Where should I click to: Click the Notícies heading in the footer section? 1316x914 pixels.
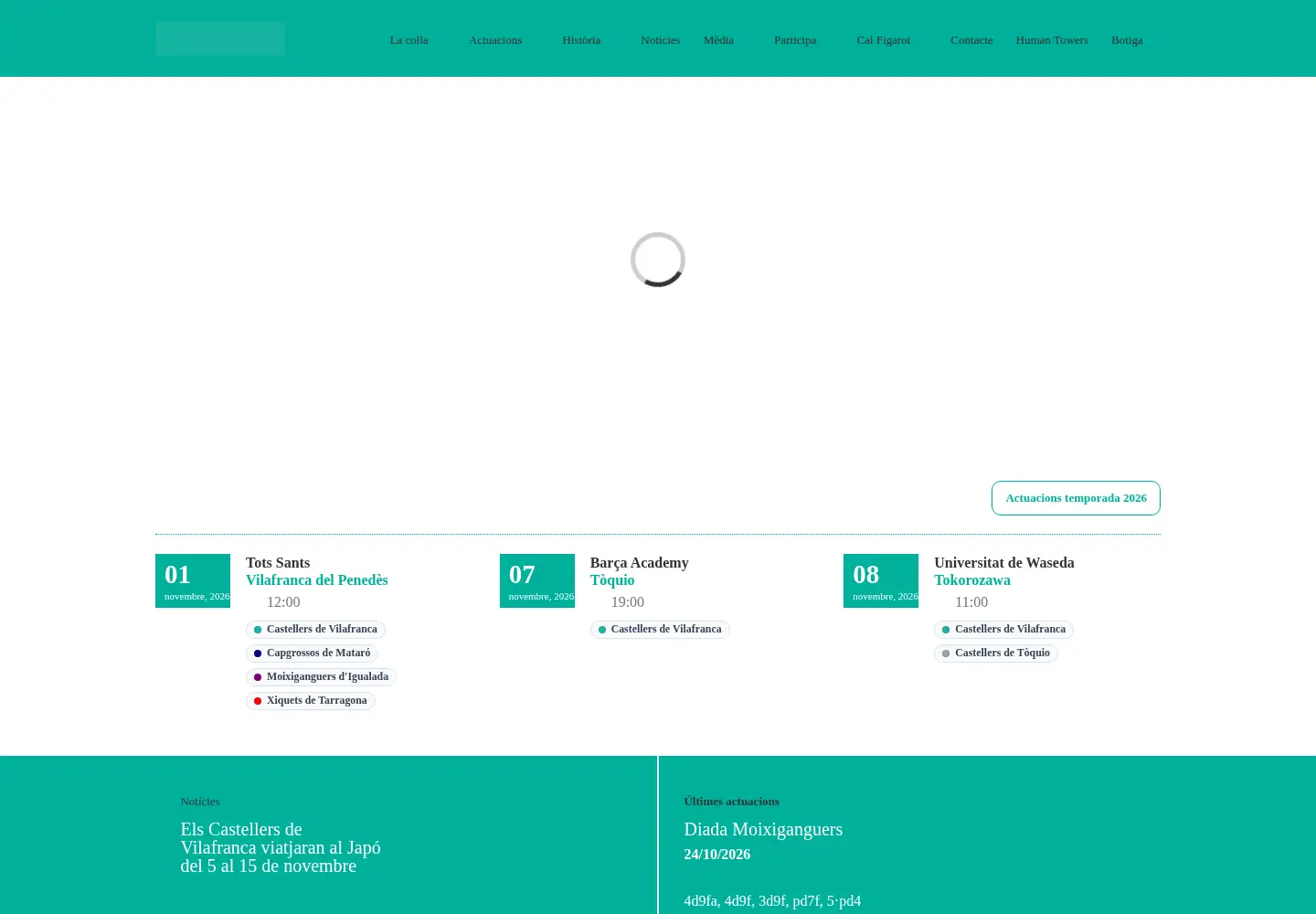pos(200,802)
